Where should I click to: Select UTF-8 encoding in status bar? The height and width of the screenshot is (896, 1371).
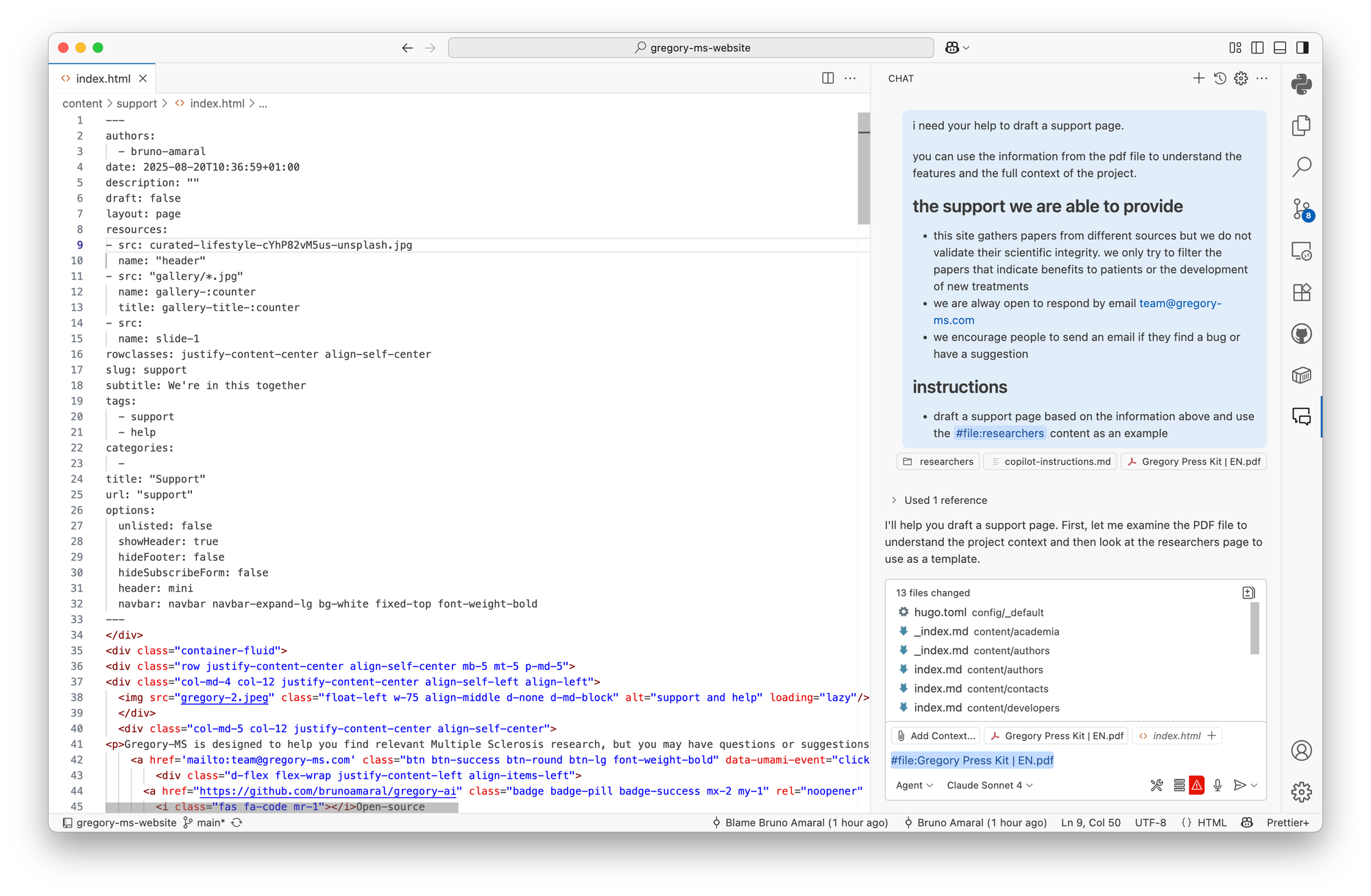1150,823
